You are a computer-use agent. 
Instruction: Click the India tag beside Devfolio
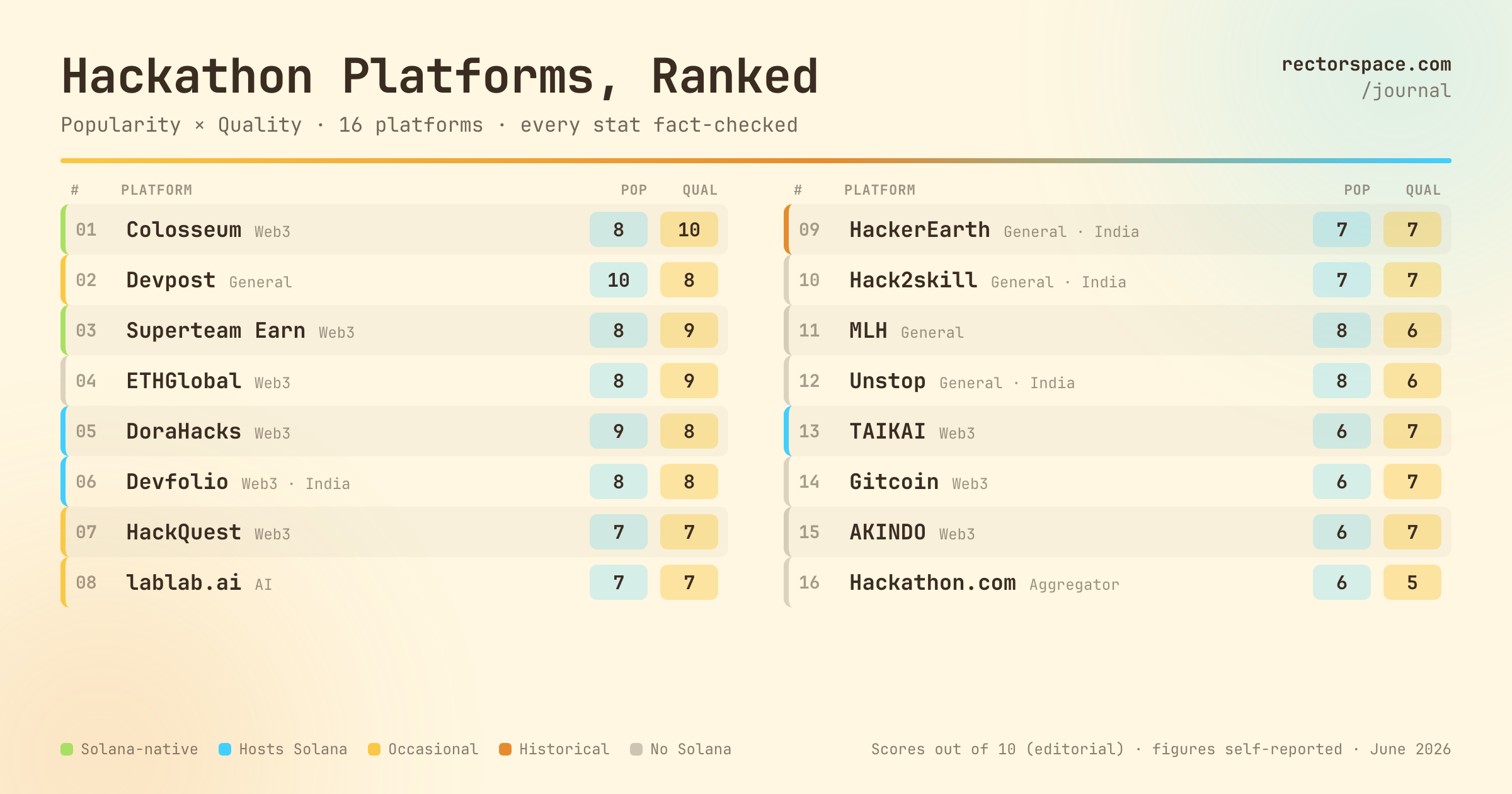328,484
